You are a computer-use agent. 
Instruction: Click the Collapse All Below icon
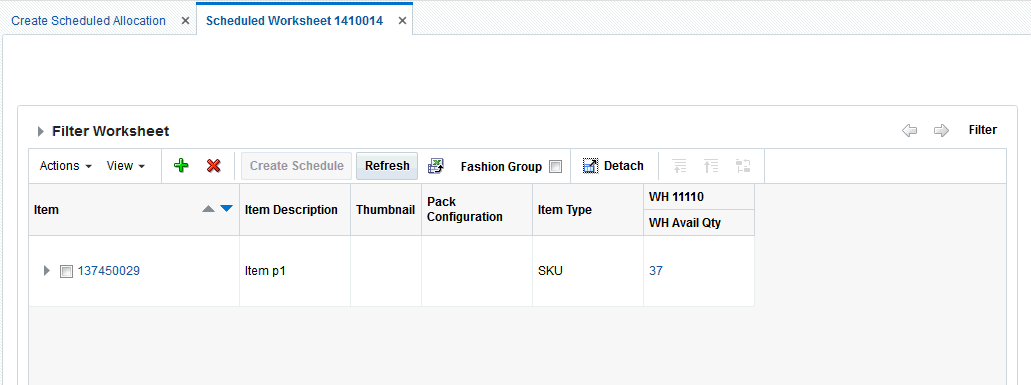711,166
